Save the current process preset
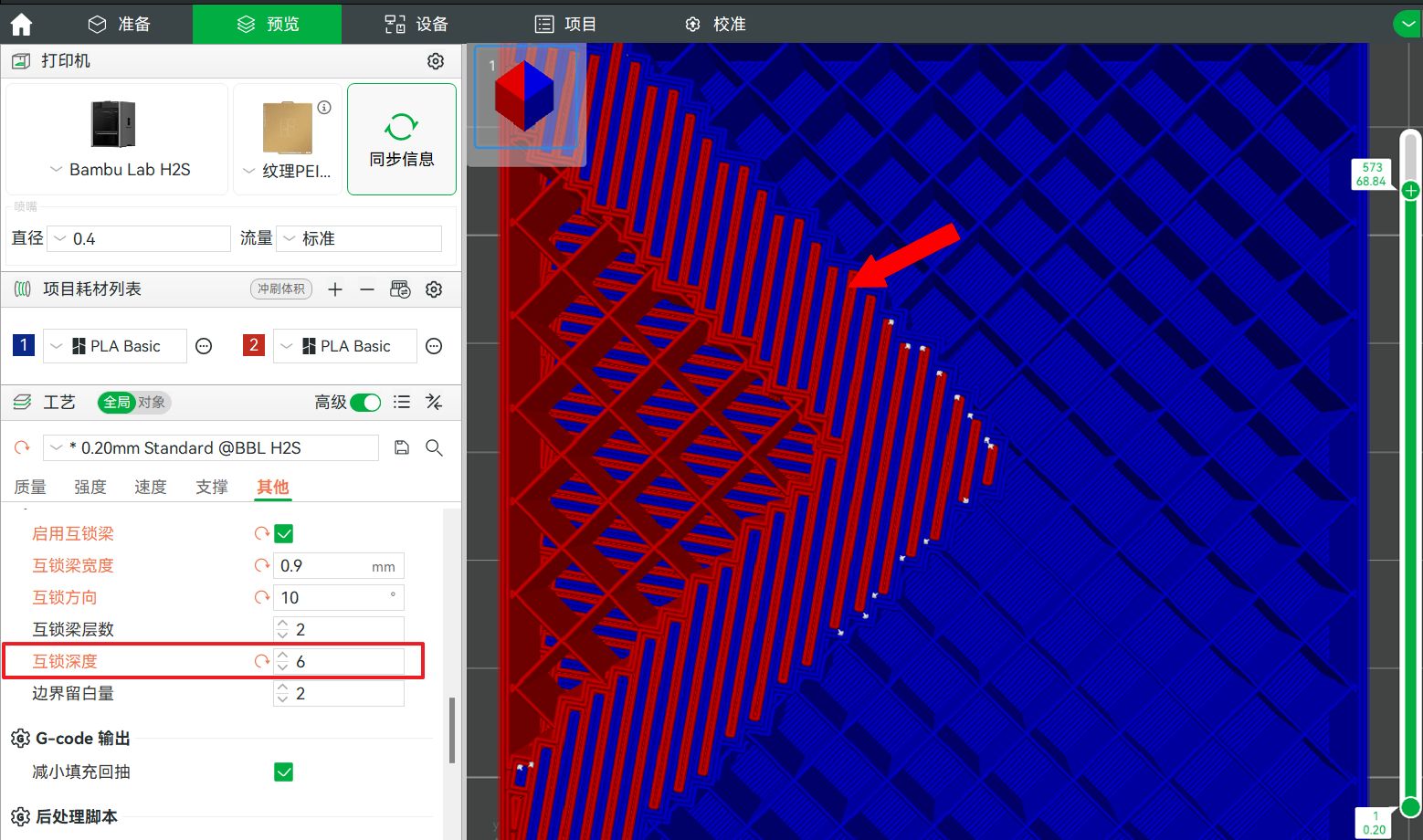This screenshot has width=1423, height=840. [402, 447]
